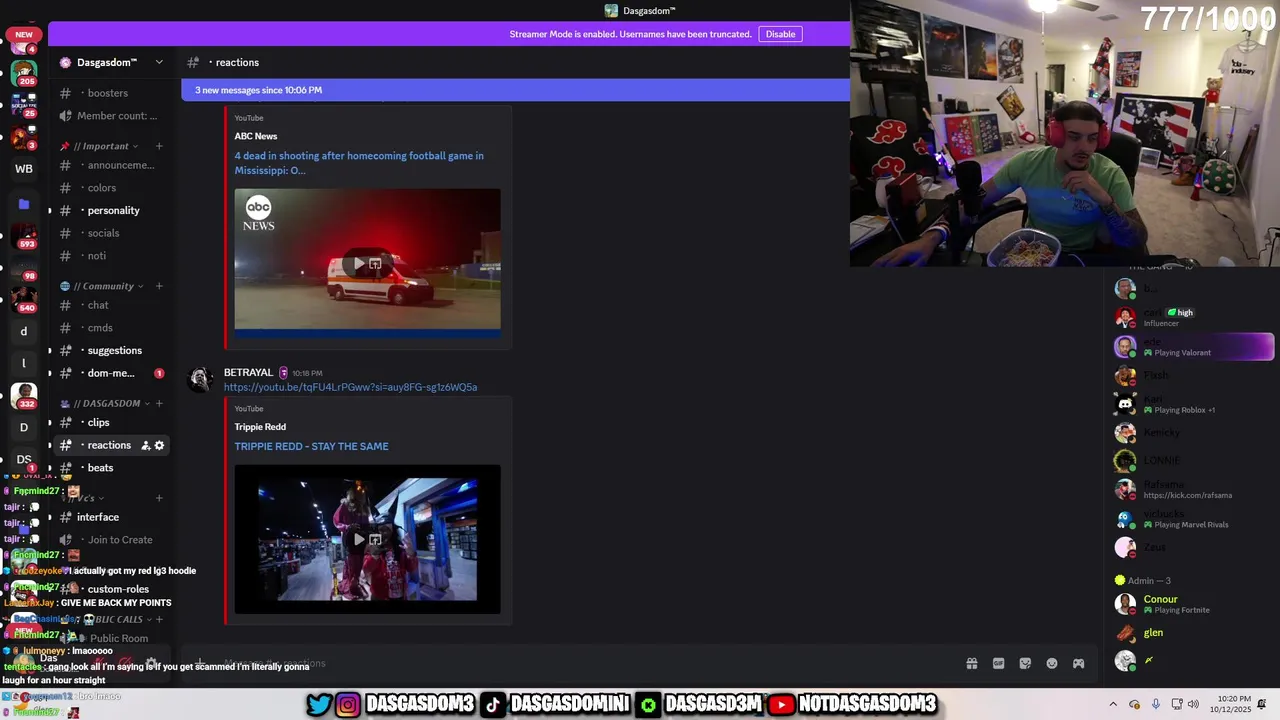Click the 'Member count' voice channel

pos(111,116)
